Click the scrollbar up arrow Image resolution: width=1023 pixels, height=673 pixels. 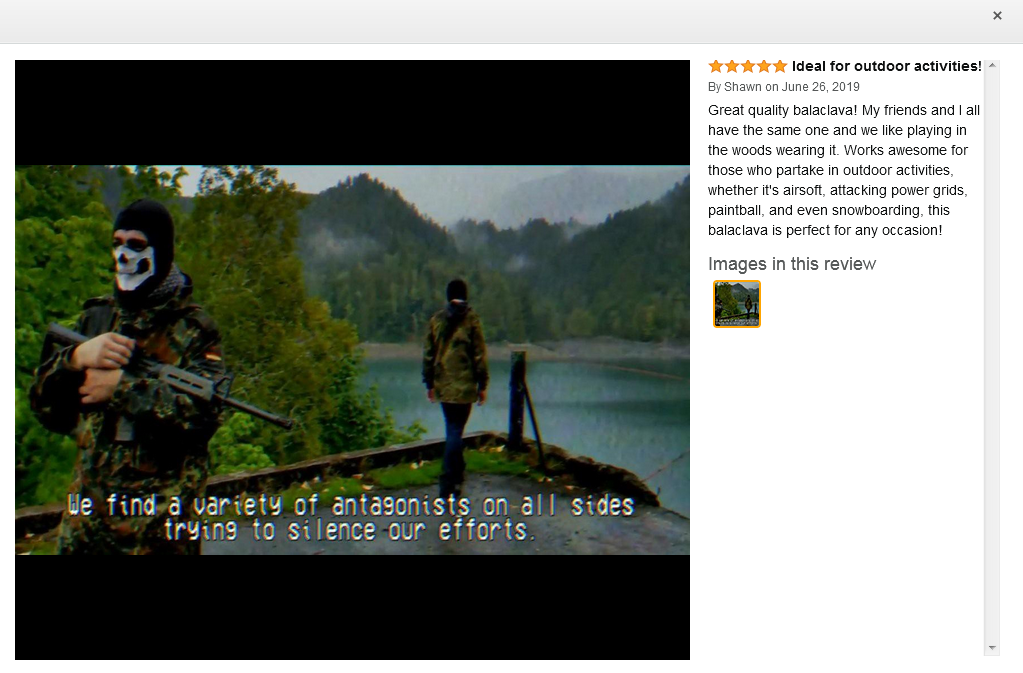(x=992, y=65)
